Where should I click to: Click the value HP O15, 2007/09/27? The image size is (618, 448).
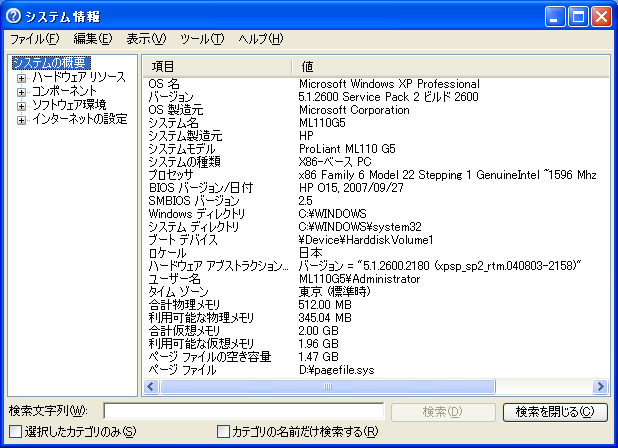click(x=351, y=188)
